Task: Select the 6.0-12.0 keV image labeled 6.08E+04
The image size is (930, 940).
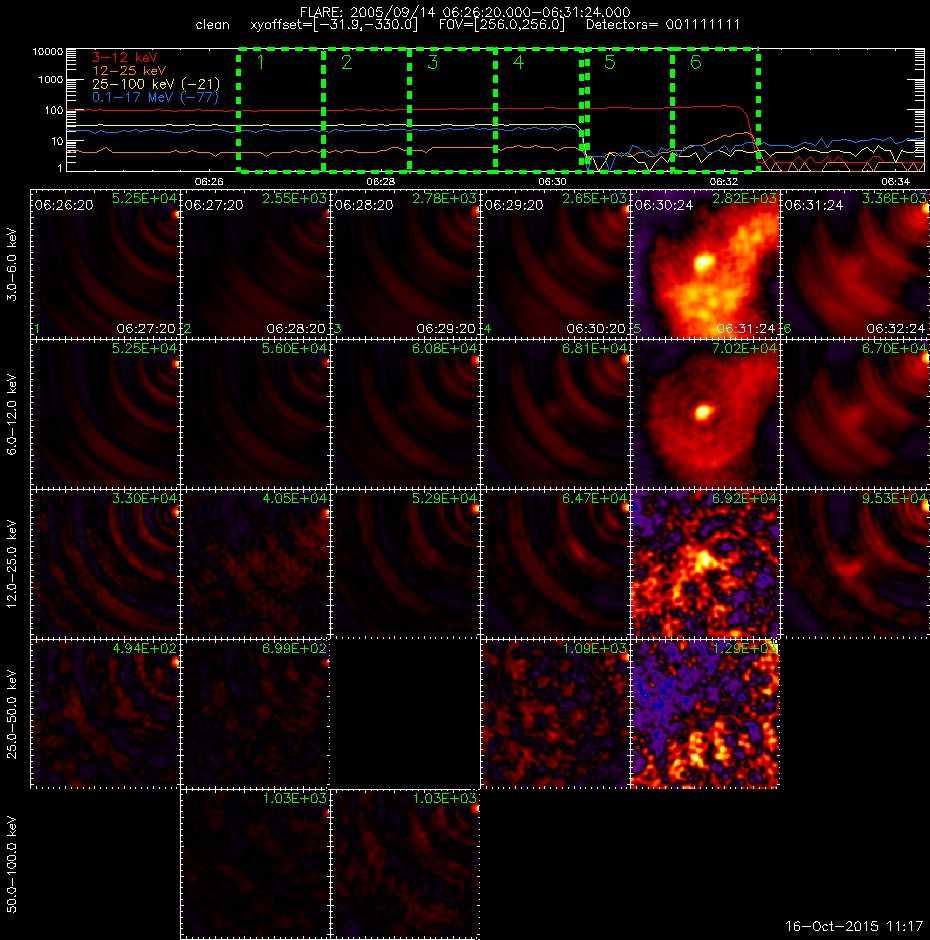Action: [x=405, y=414]
